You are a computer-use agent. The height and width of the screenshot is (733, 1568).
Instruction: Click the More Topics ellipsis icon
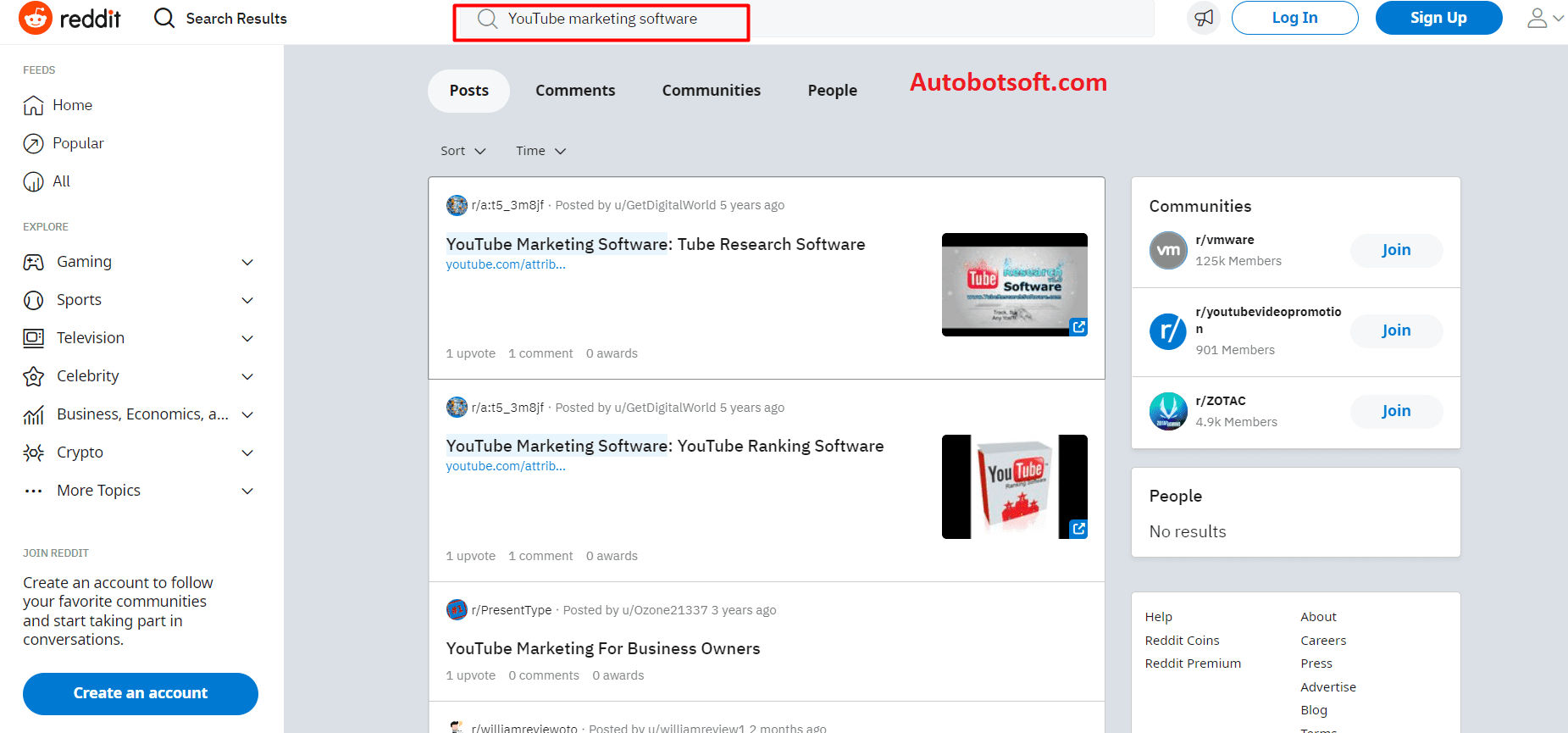(33, 491)
